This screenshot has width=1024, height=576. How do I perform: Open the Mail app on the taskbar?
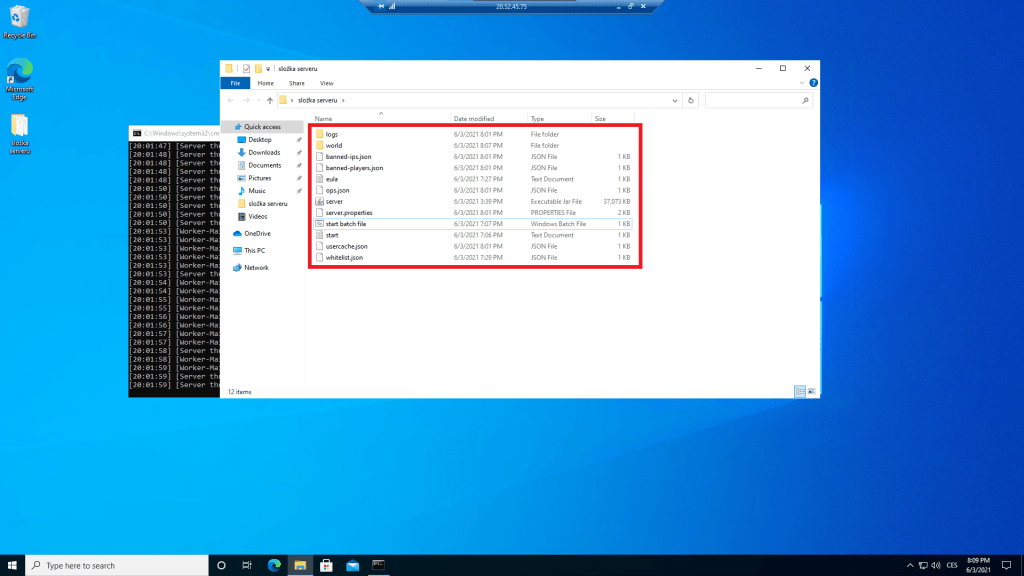tap(353, 565)
